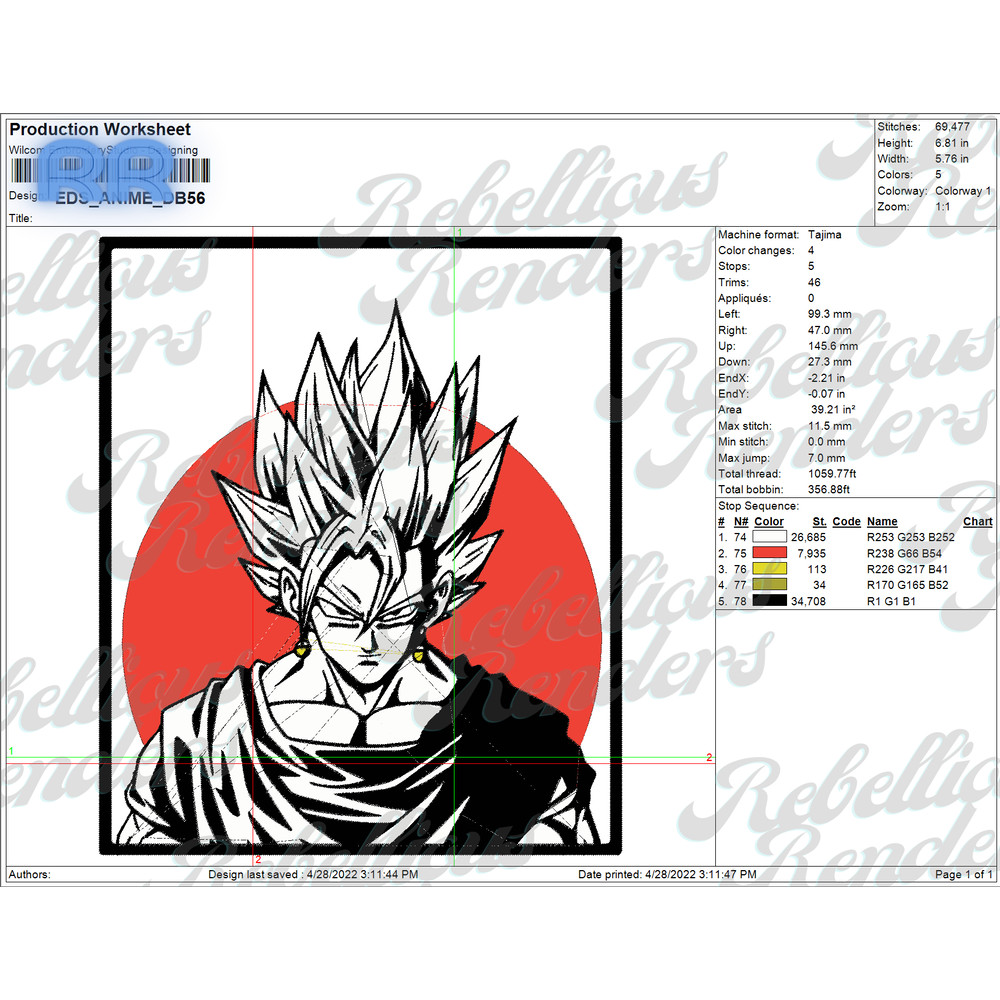Click the Chart column header

coord(977,521)
